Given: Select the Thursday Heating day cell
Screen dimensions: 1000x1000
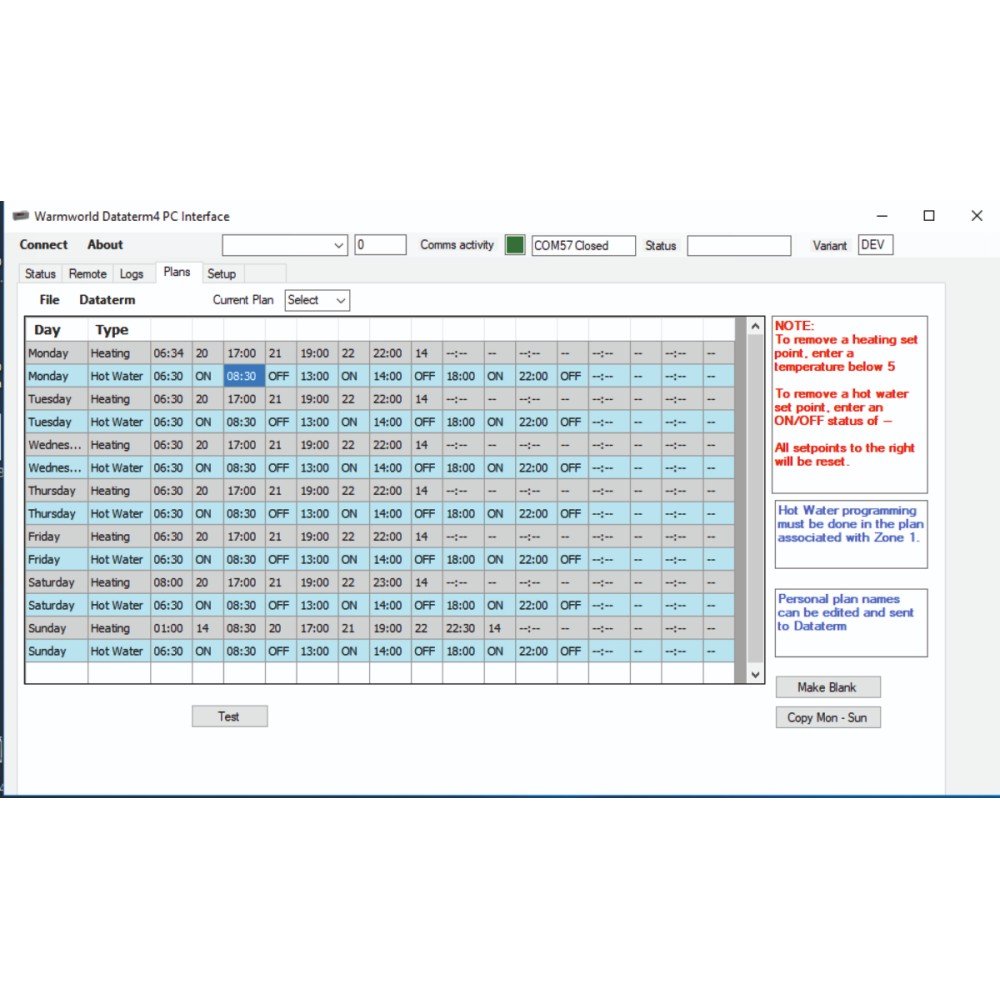Looking at the screenshot, I should pyautogui.click(x=56, y=490).
